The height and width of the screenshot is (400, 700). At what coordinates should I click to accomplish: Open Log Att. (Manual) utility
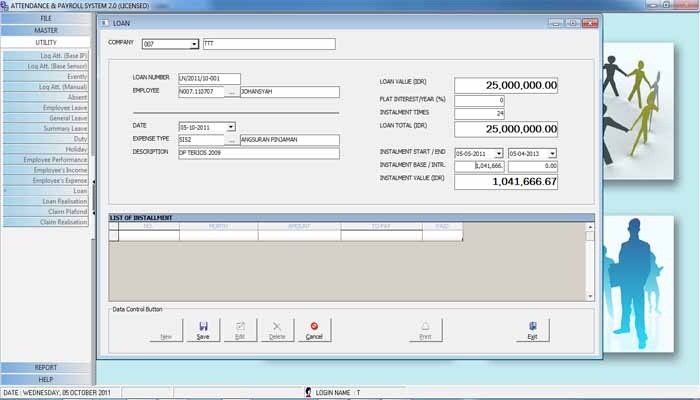click(x=46, y=87)
